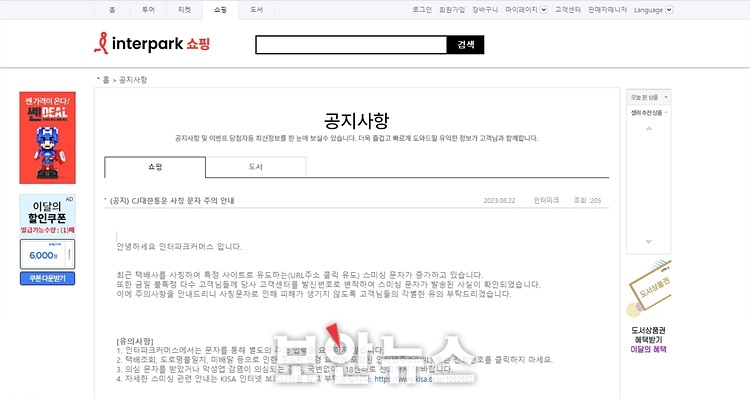Click the [유의사항] heading text

(135, 341)
